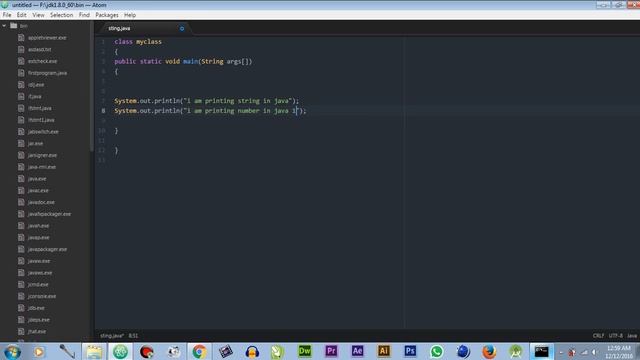
Task: Open the Edit menu
Action: click(x=22, y=15)
